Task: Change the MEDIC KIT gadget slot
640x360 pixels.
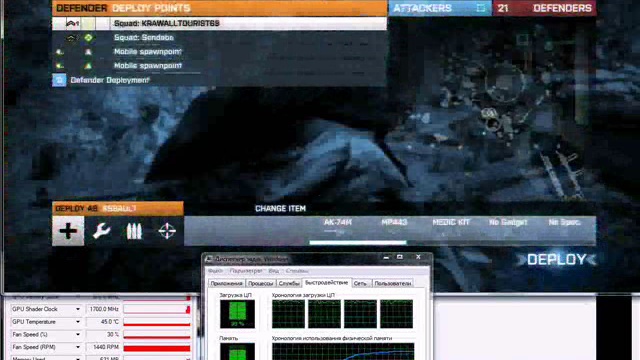Action: point(451,222)
